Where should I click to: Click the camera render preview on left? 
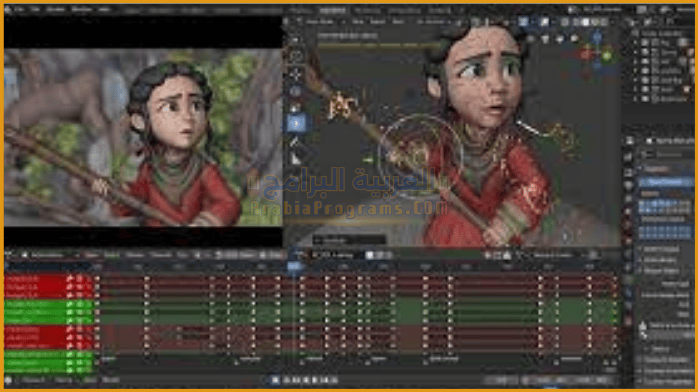click(x=143, y=137)
